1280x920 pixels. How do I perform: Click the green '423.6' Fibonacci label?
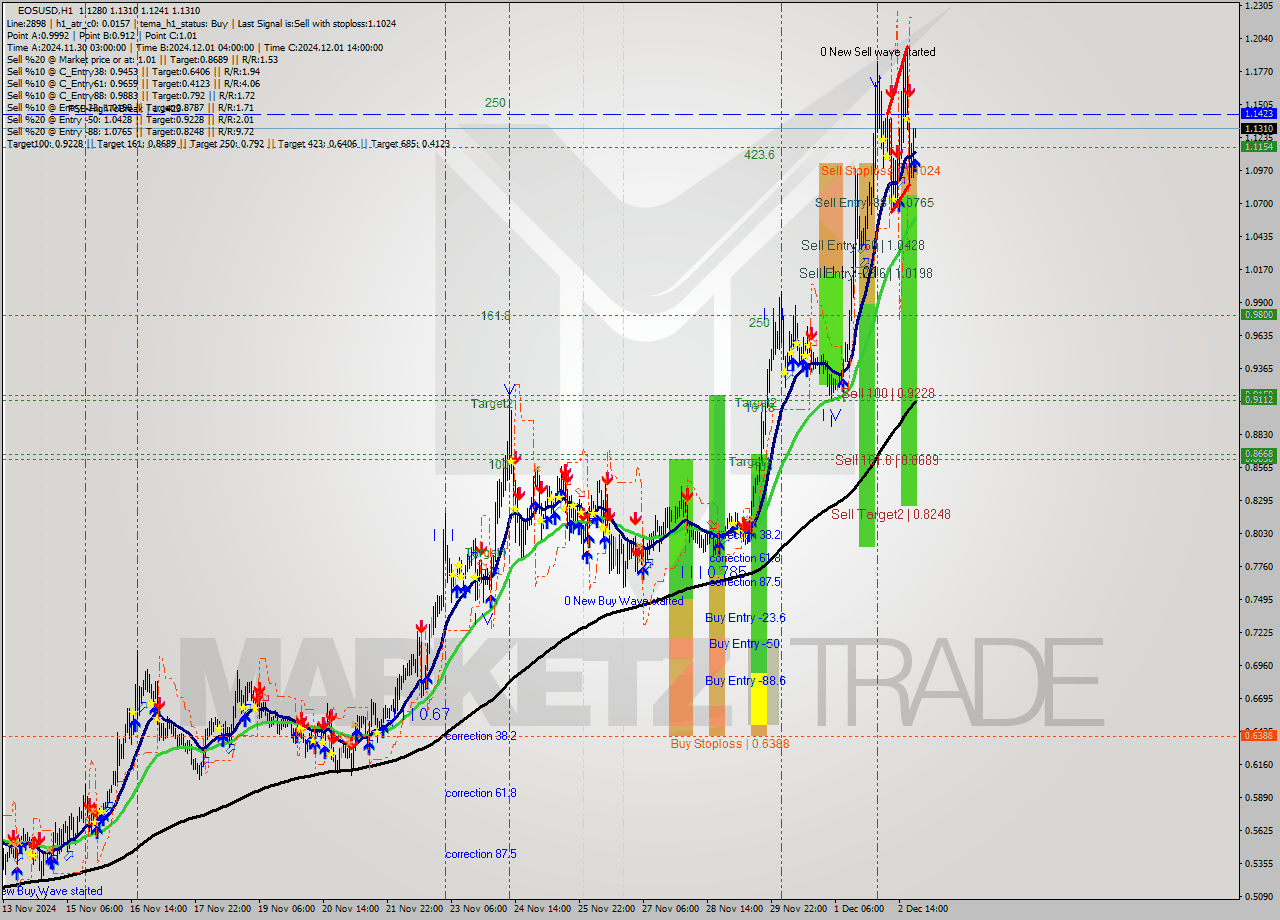click(x=759, y=155)
